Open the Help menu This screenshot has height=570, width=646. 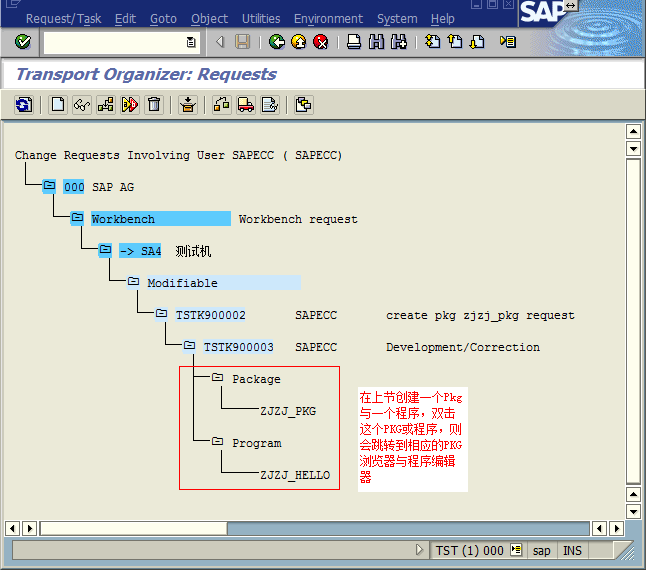click(442, 19)
